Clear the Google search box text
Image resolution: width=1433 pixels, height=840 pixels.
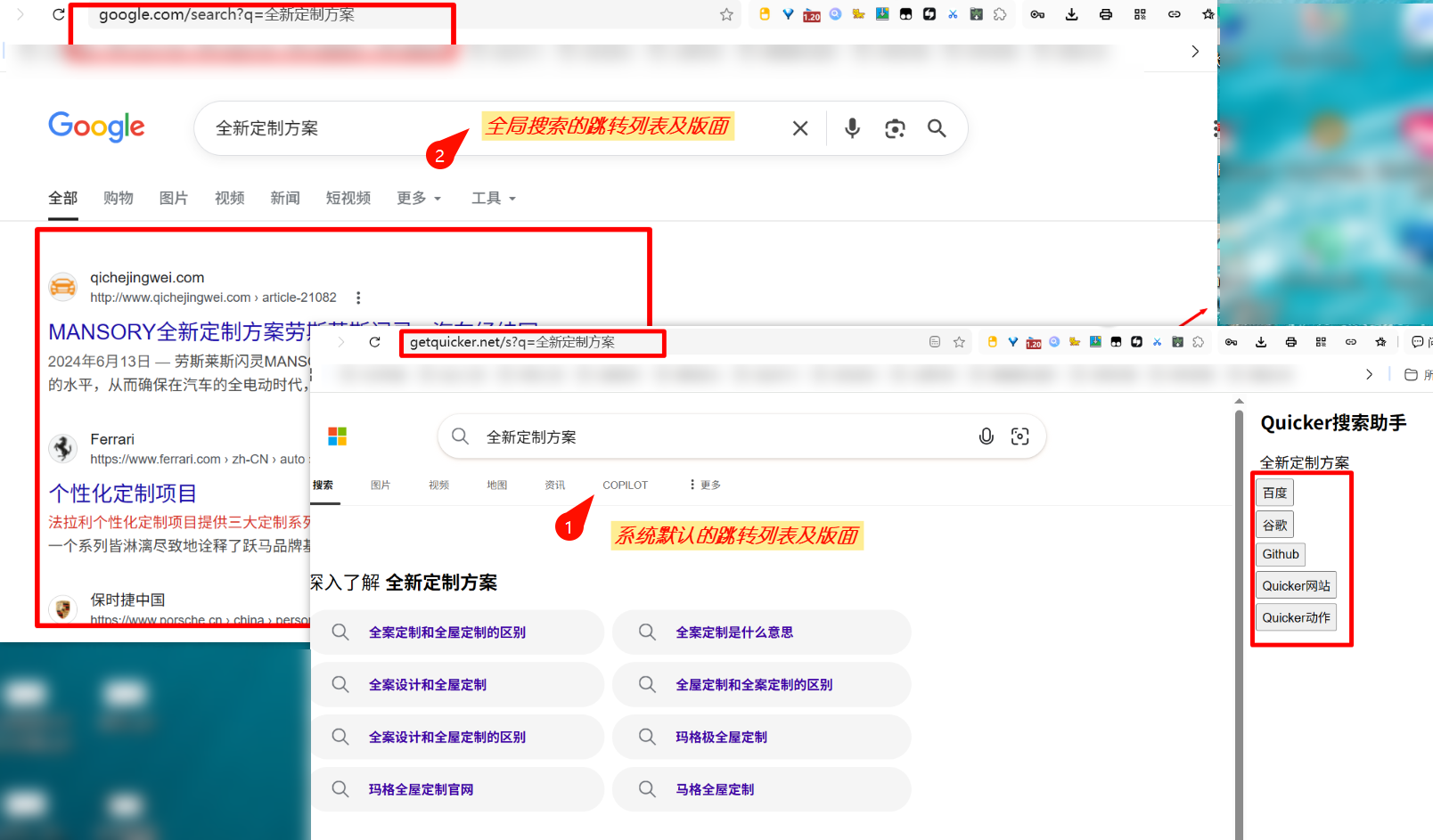click(x=800, y=128)
